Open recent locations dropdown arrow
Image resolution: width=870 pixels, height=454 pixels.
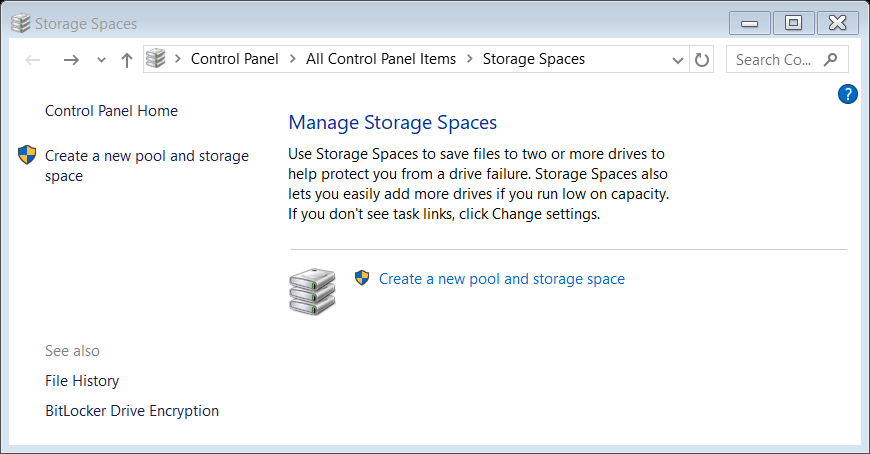pyautogui.click(x=101, y=59)
